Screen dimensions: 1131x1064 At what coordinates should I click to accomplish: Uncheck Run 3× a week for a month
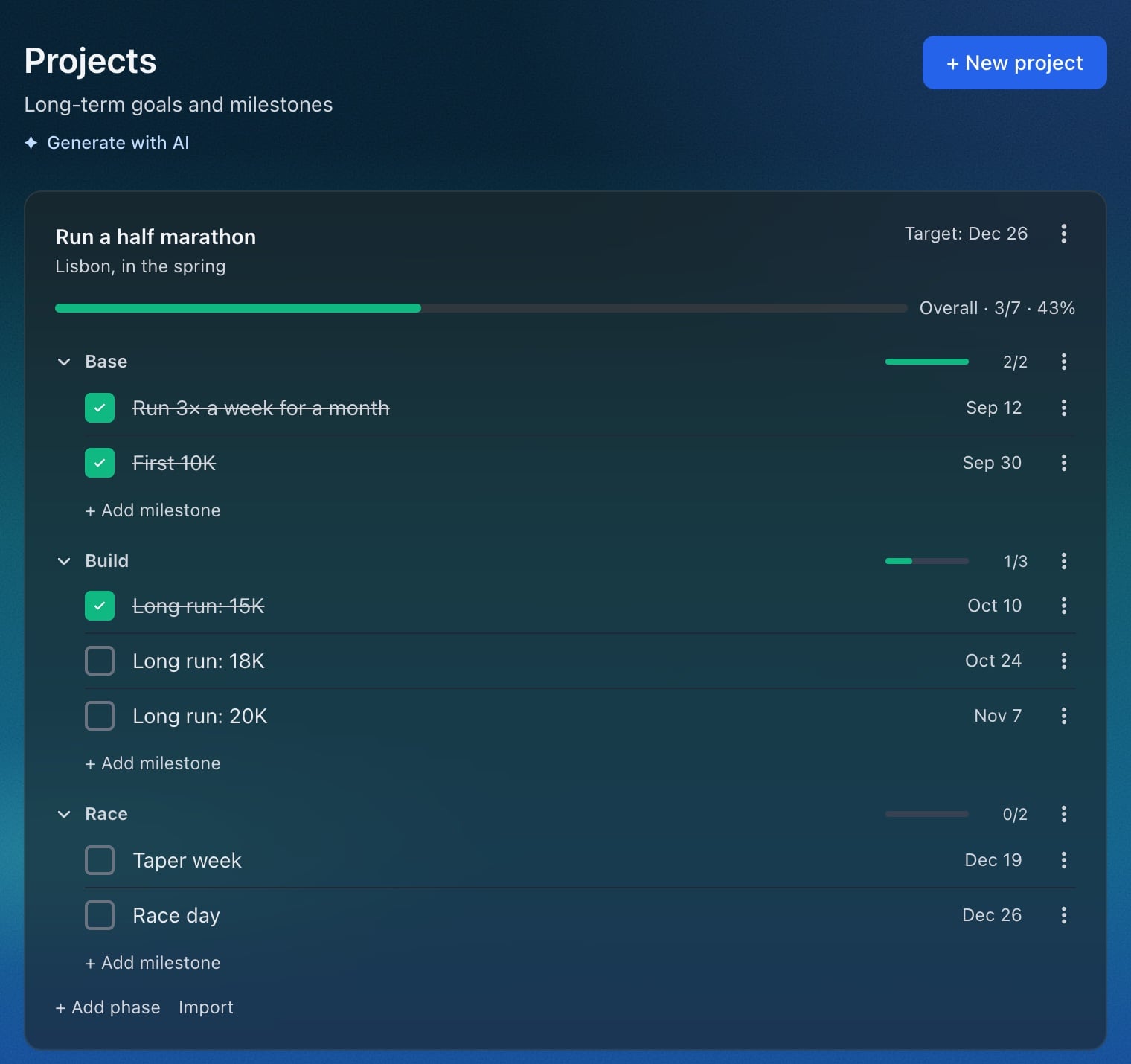pyautogui.click(x=100, y=408)
